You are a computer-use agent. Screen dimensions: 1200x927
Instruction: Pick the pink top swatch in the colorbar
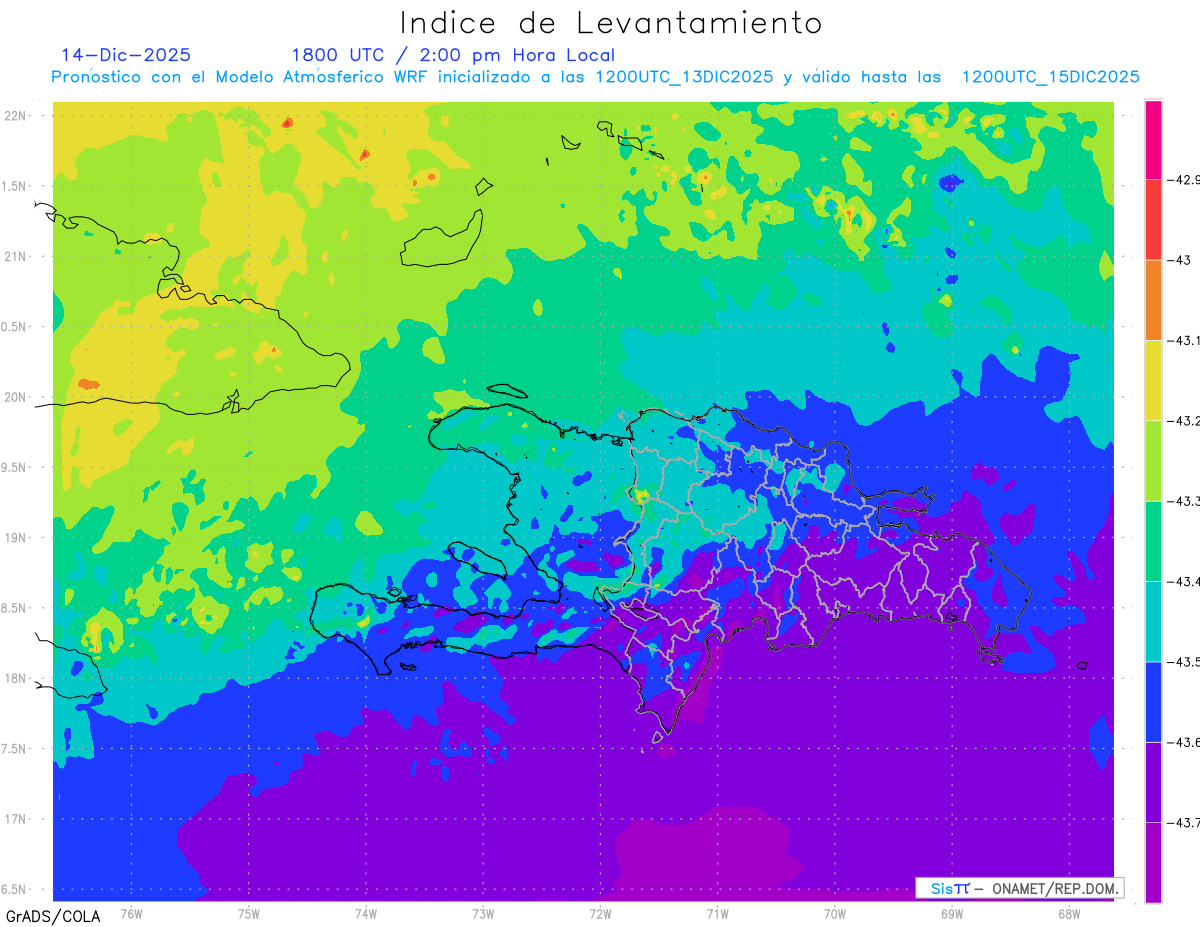[x=1153, y=140]
